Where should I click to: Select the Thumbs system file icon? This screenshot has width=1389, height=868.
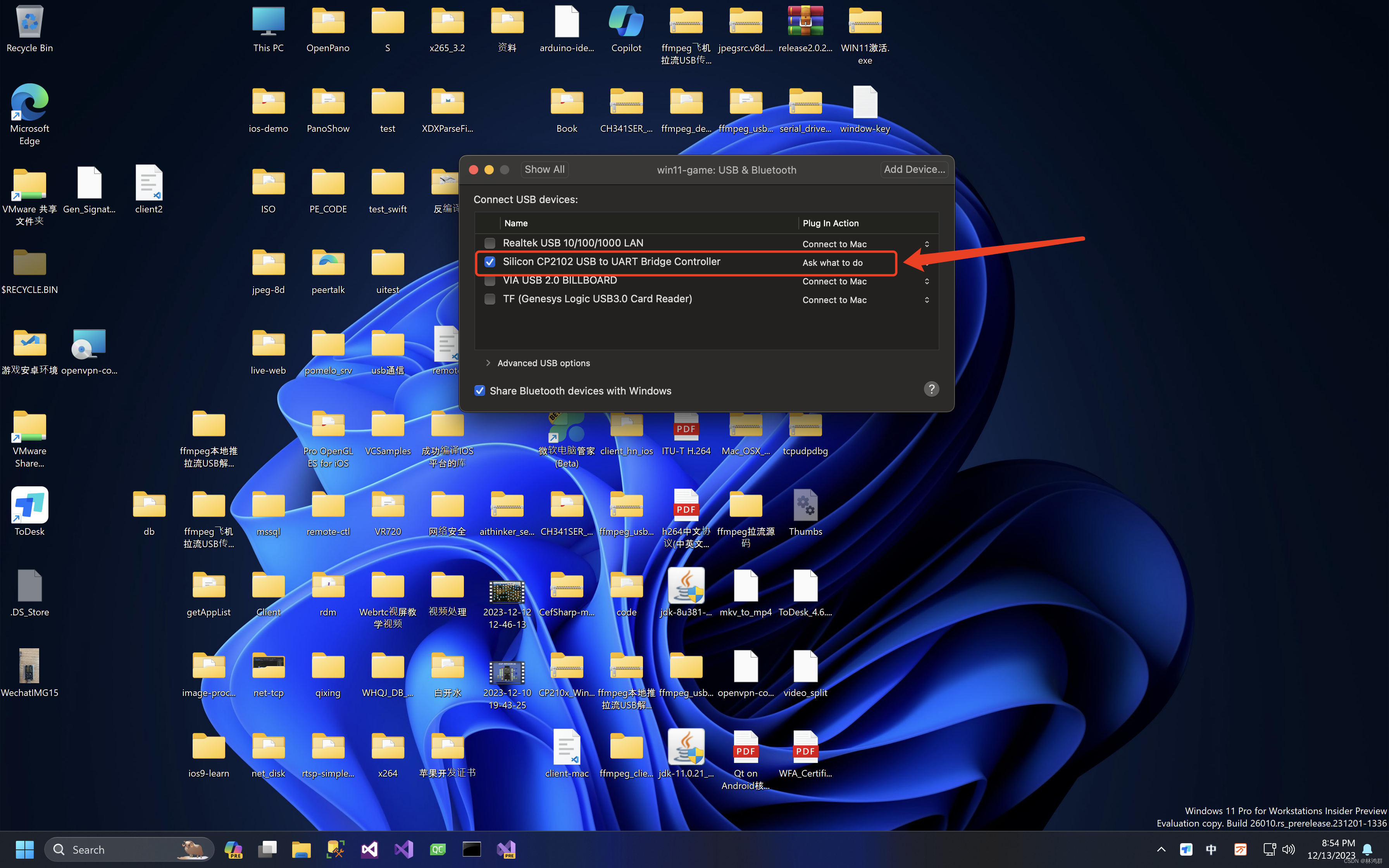tap(805, 512)
